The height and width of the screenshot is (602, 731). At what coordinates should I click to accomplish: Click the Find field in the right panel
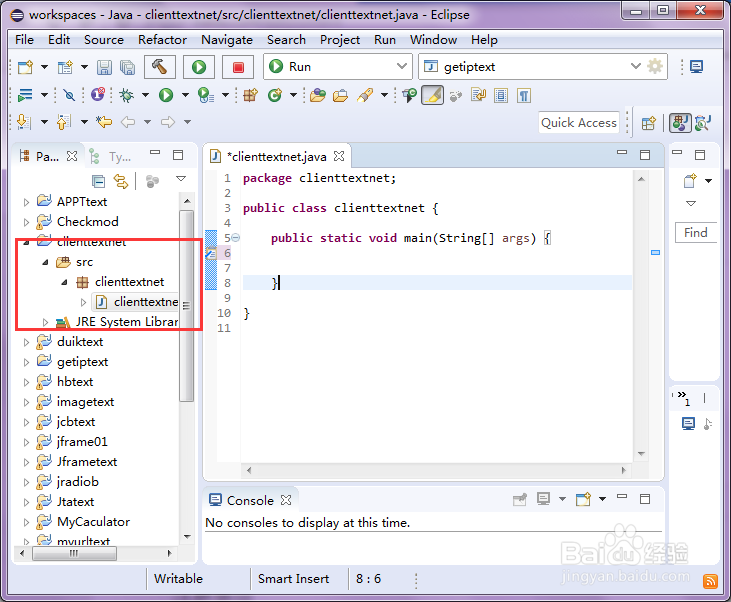tap(696, 232)
